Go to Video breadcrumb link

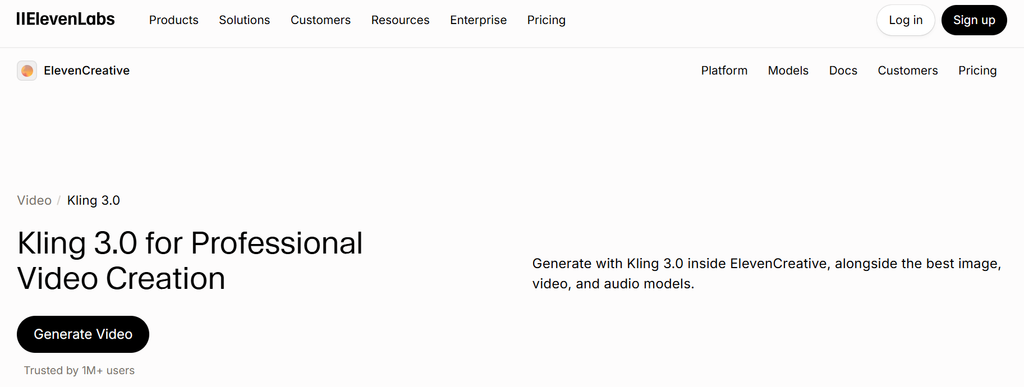(34, 200)
